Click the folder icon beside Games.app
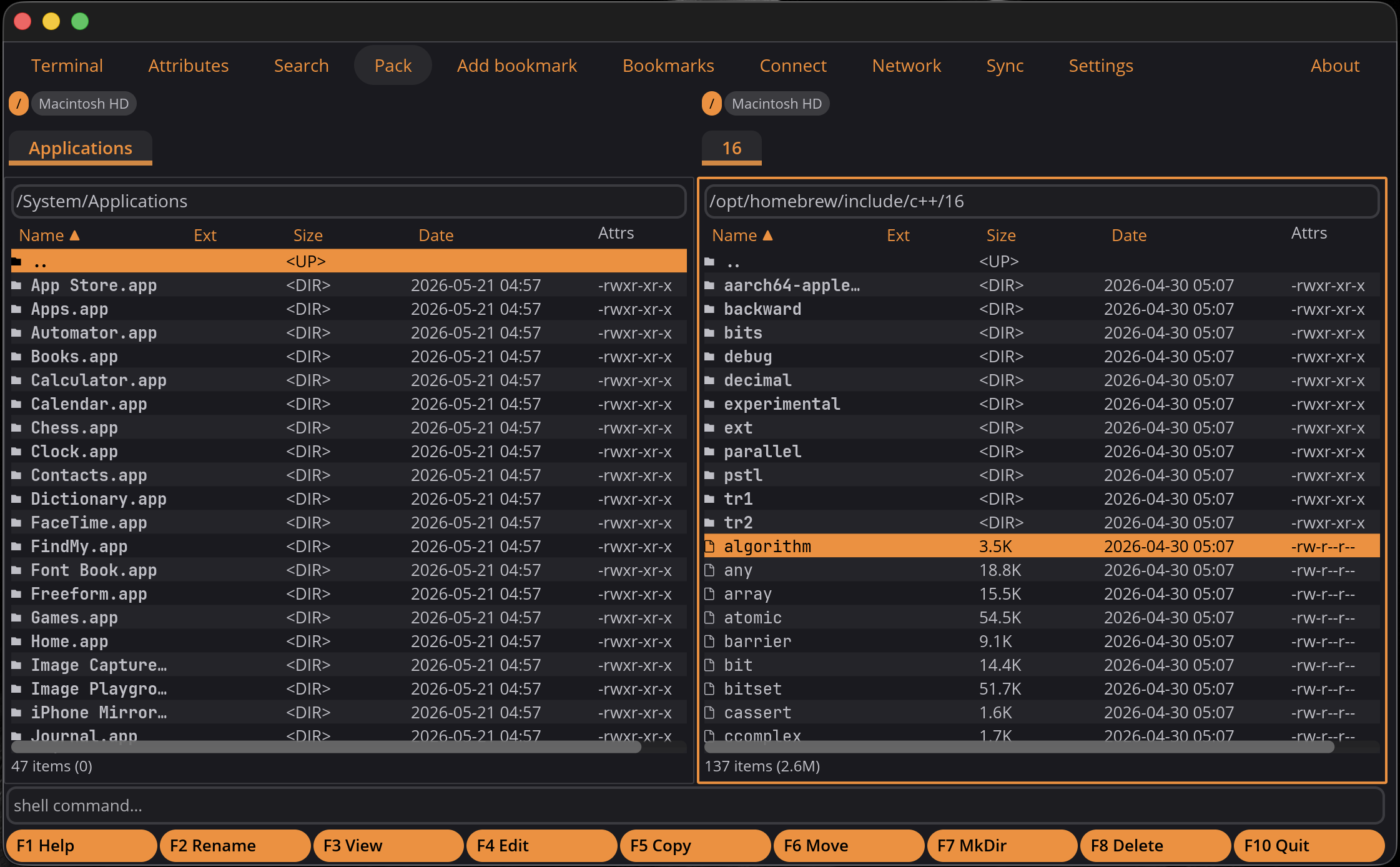 (17, 618)
